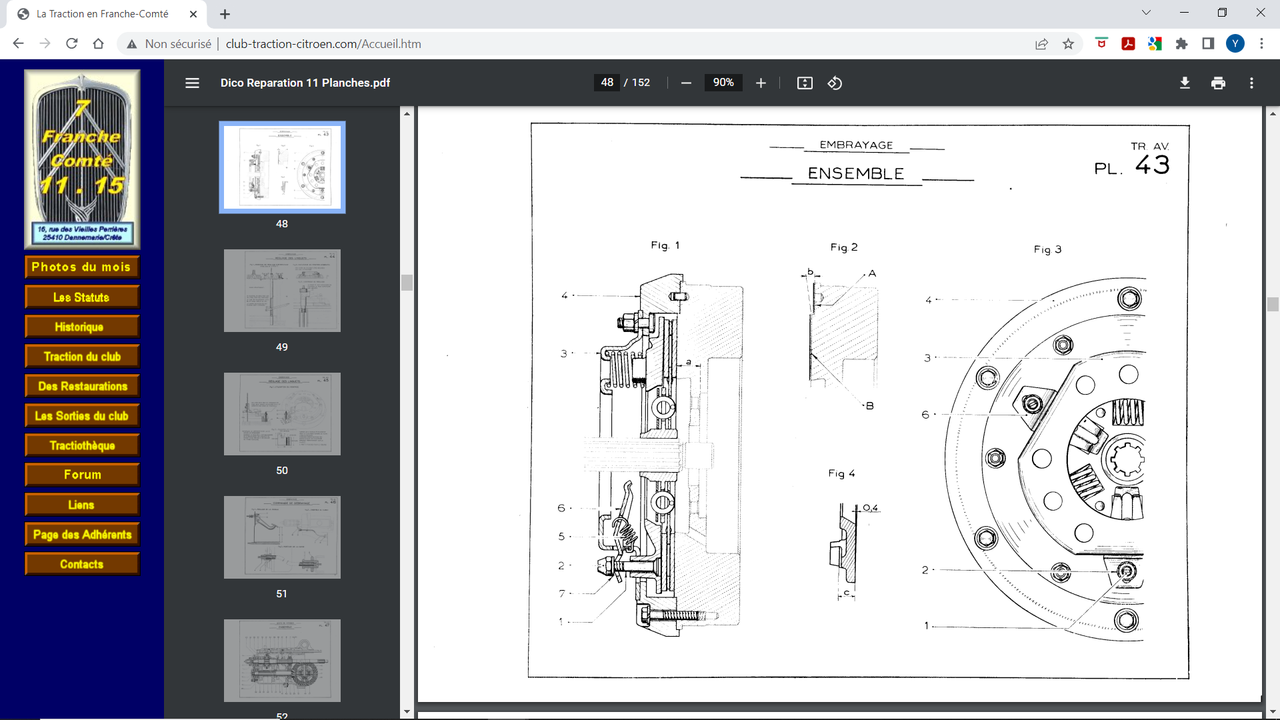This screenshot has width=1280, height=720.
Task: Open the Contacts page
Action: coord(81,564)
